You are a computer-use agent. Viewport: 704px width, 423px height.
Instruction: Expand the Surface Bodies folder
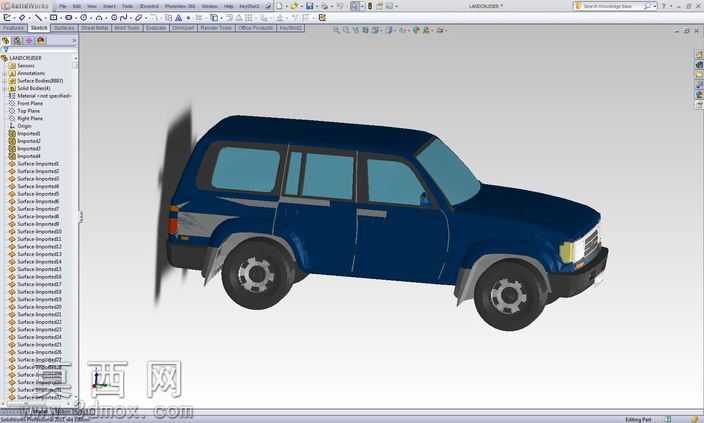click(x=4, y=81)
